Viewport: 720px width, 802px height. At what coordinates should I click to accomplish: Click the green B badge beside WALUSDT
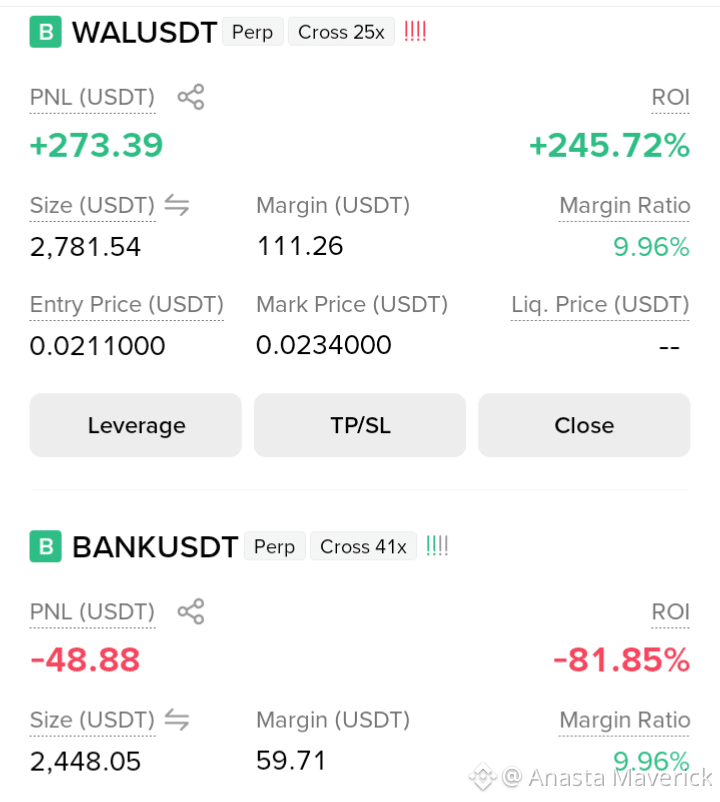click(x=46, y=32)
